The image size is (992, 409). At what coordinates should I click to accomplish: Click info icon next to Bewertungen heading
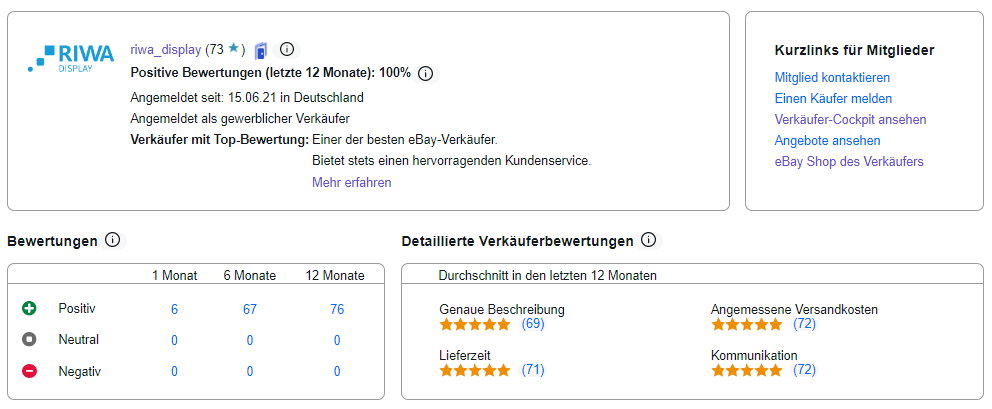coord(113,240)
